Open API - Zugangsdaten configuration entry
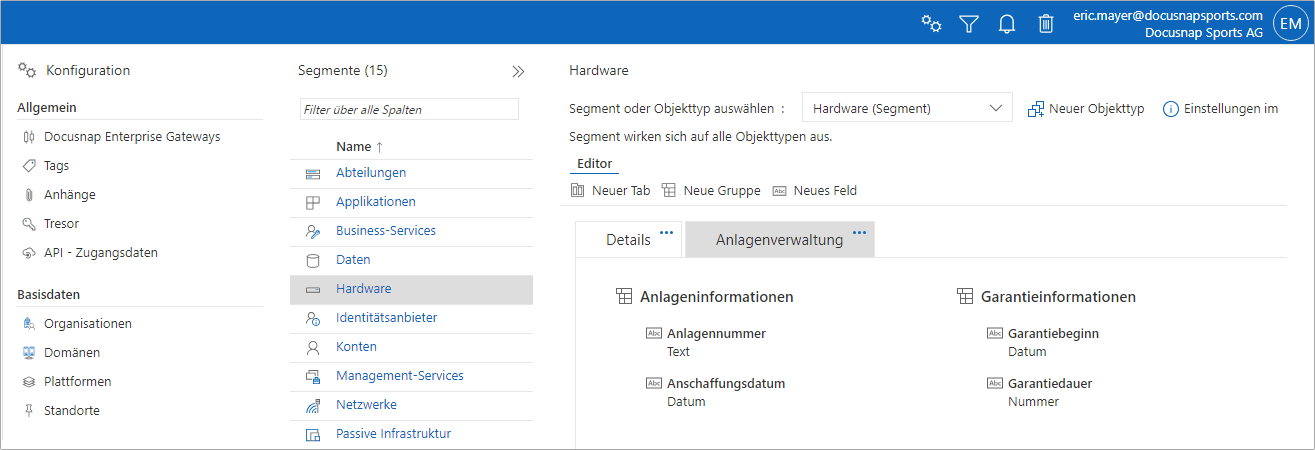The height and width of the screenshot is (450, 1315). (101, 253)
